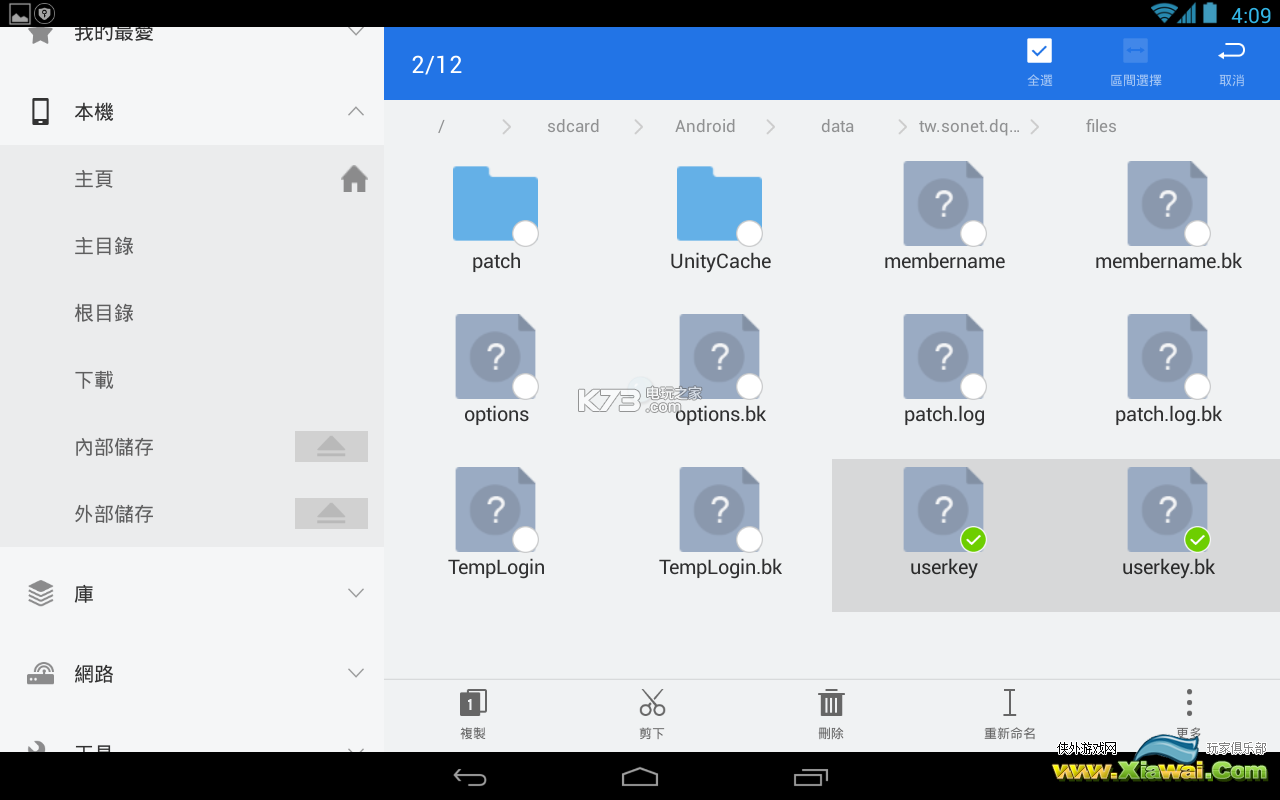Tap the copy icon in bottom toolbar
The height and width of the screenshot is (800, 1280).
(x=473, y=703)
